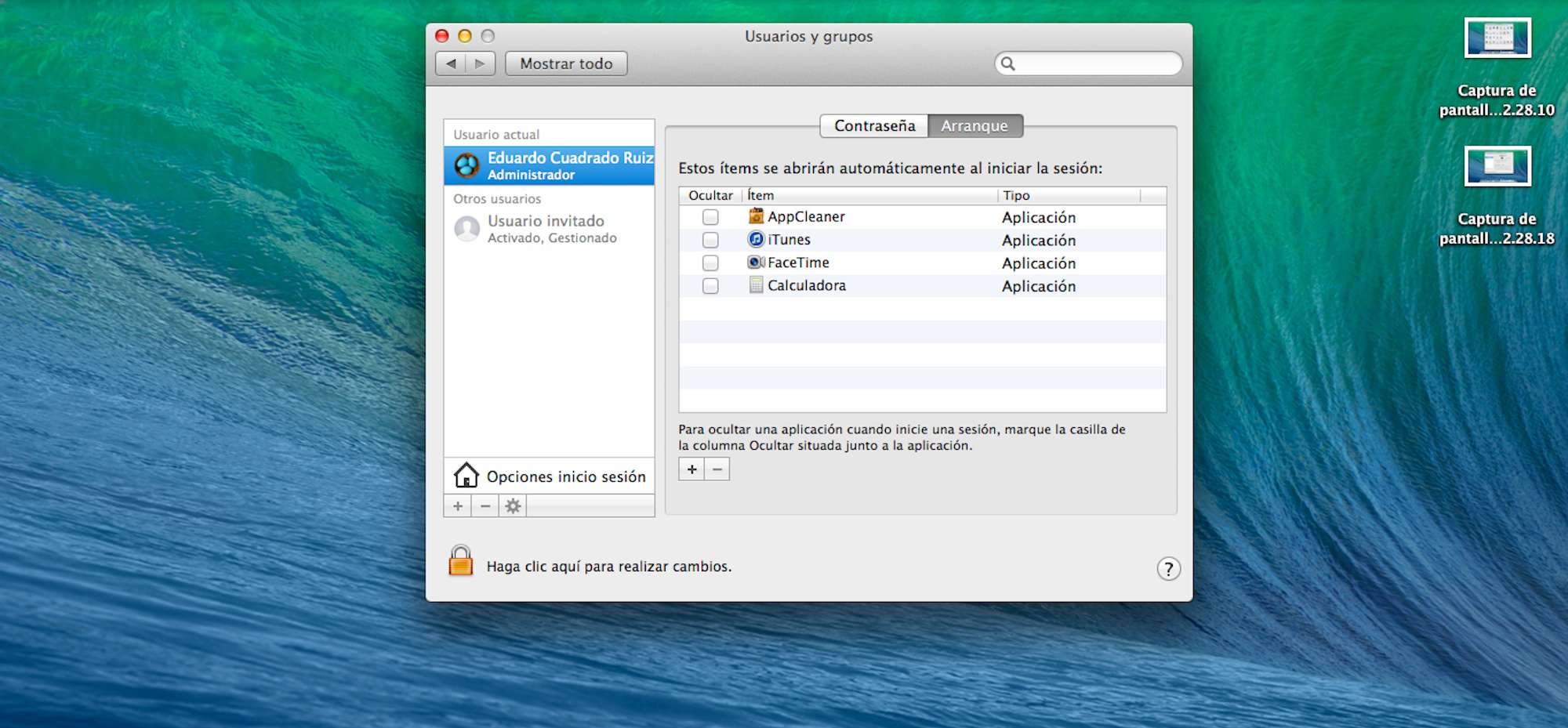
Task: Open Opciones inicio sesión
Action: point(549,476)
